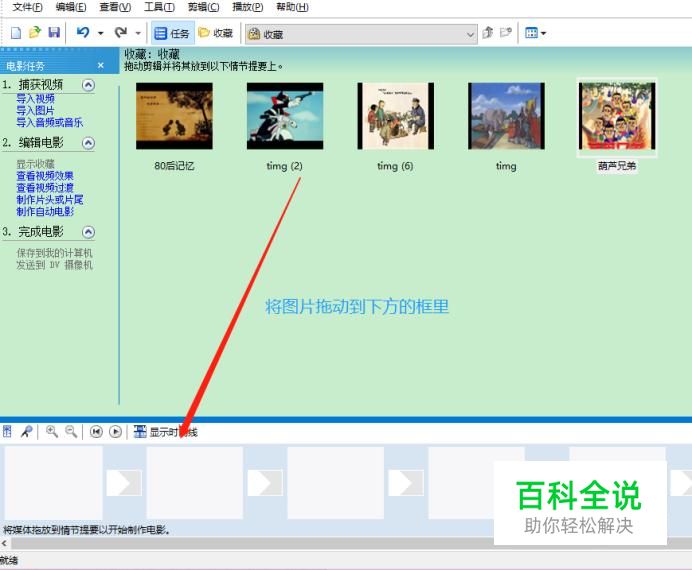Click the 保存到我的计算机 text

[55, 253]
